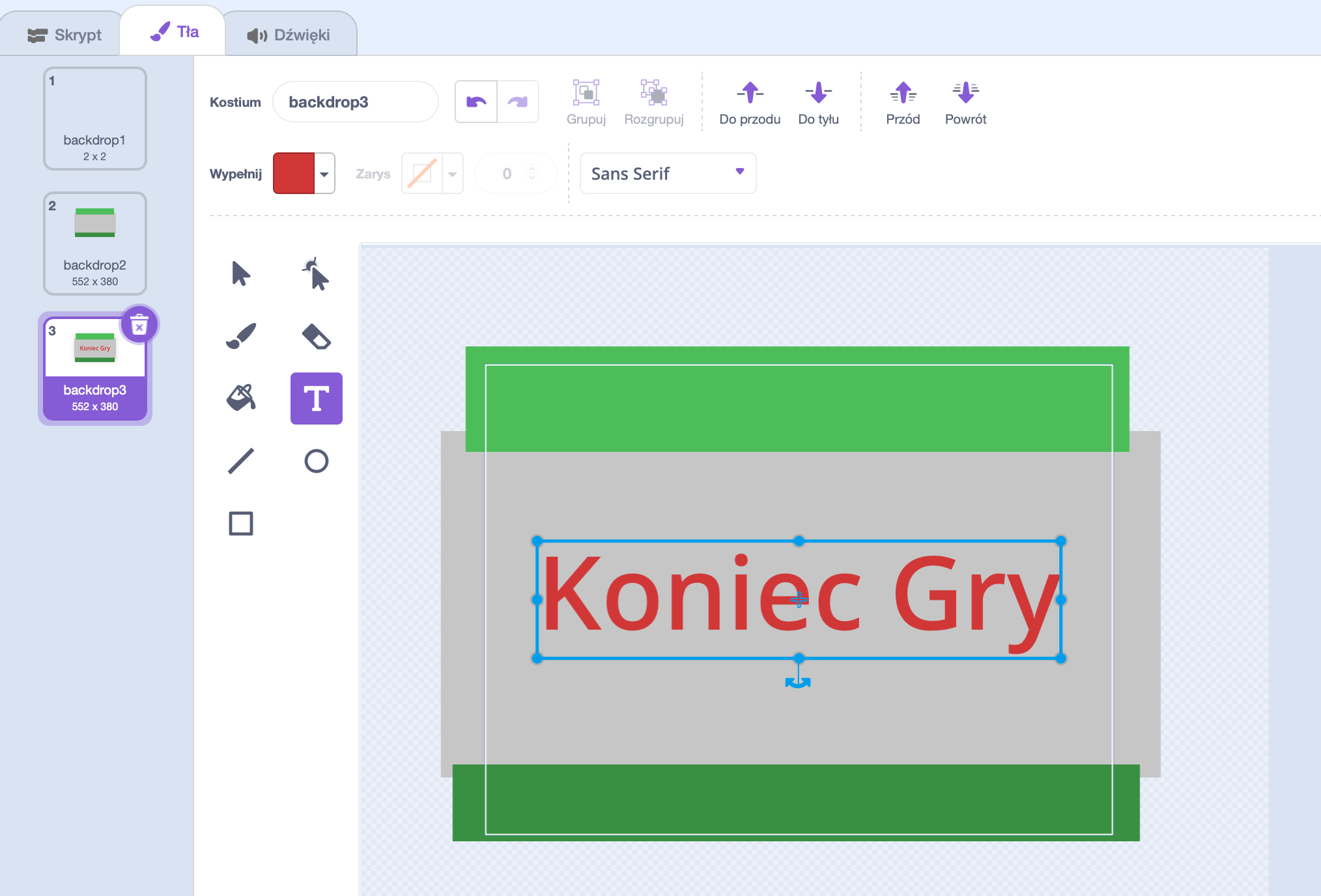Select the arrow Select tool
This screenshot has height=896, width=1321.
[x=241, y=273]
